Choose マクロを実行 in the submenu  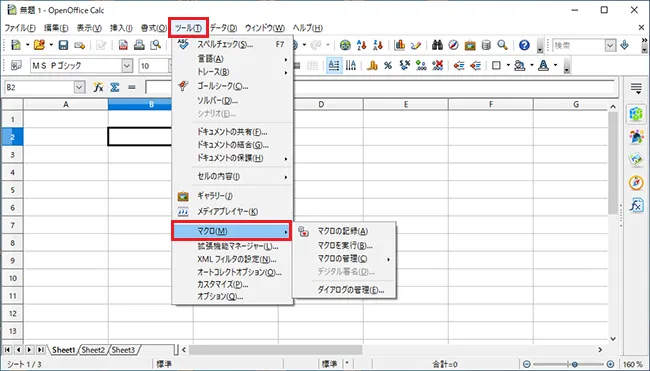(344, 245)
